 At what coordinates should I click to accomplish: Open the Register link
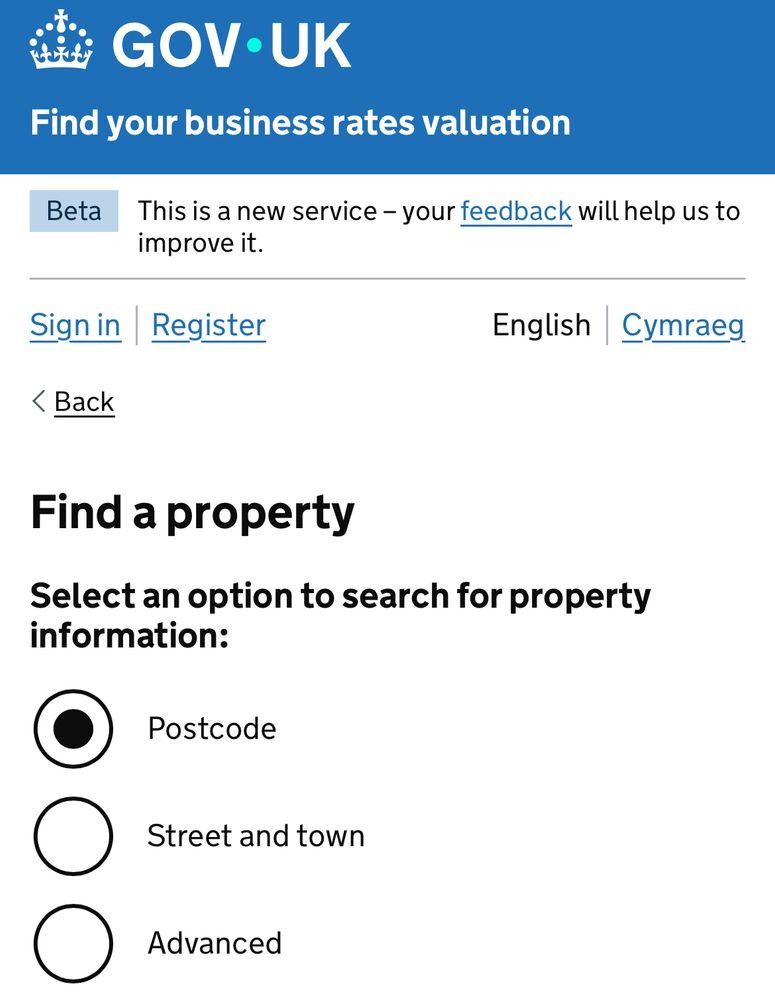click(208, 325)
